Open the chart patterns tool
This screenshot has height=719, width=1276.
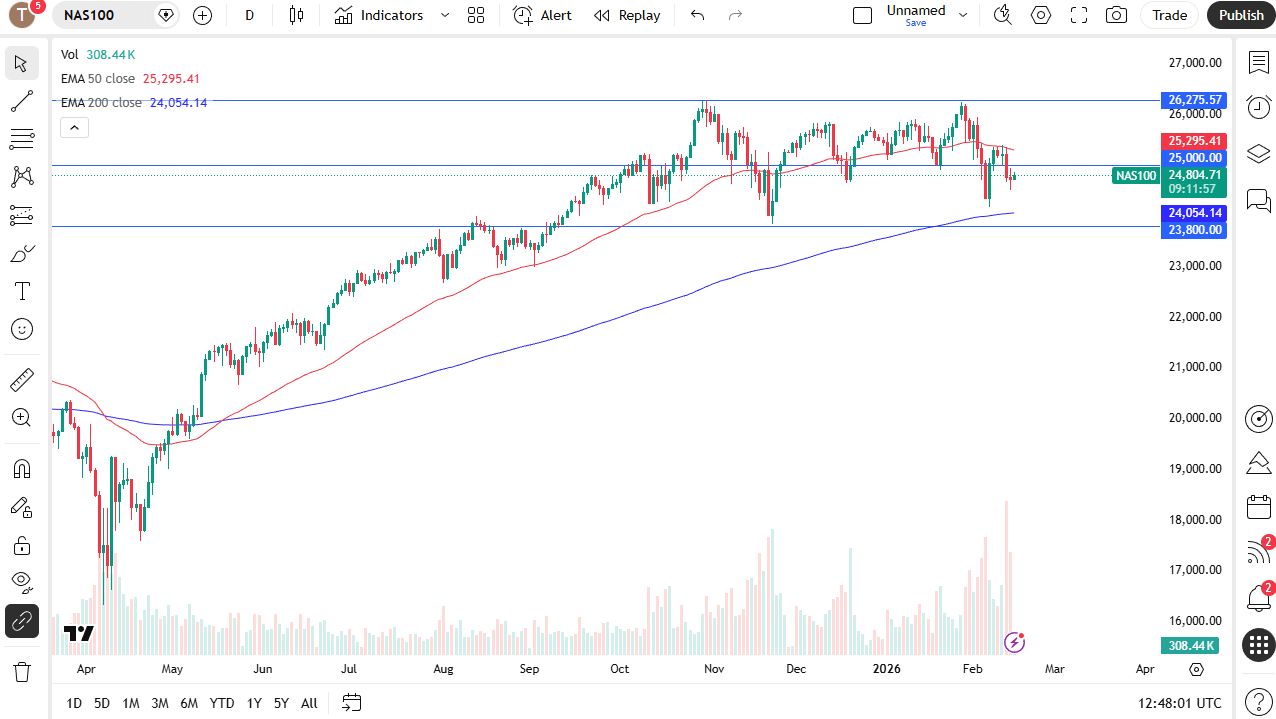point(21,177)
